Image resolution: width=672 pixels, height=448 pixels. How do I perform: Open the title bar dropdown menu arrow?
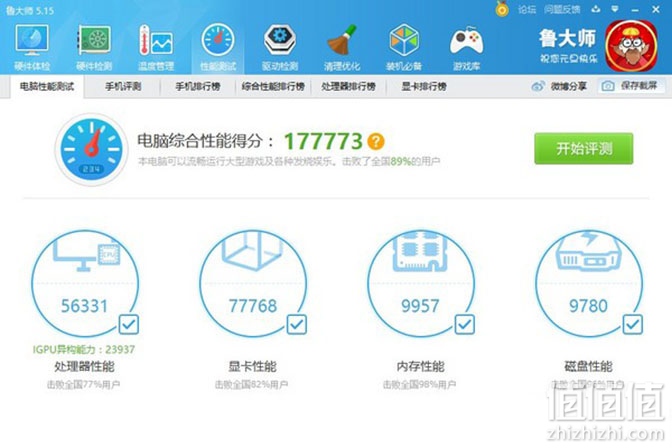[x=615, y=9]
